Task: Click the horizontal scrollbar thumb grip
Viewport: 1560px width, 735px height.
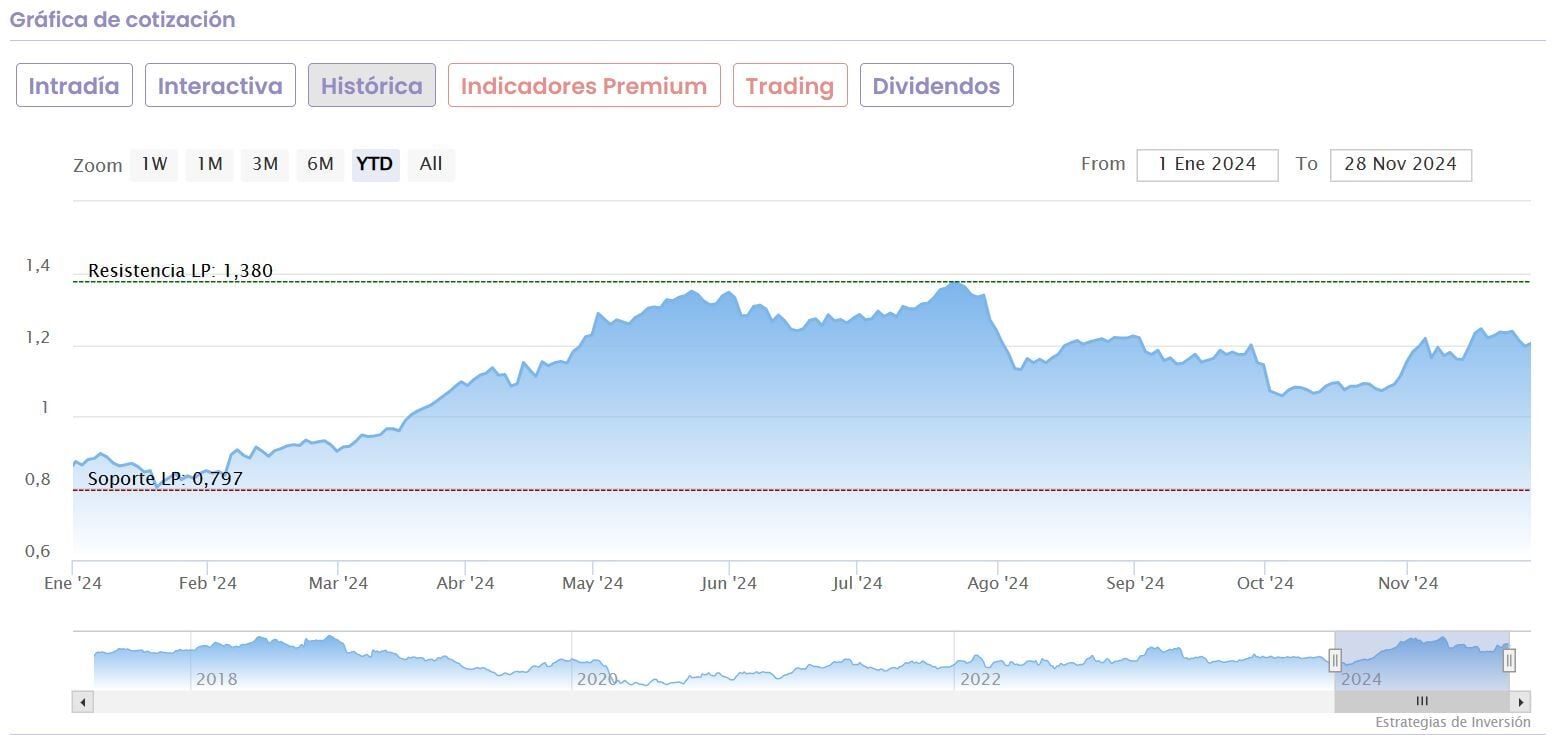Action: point(1422,702)
